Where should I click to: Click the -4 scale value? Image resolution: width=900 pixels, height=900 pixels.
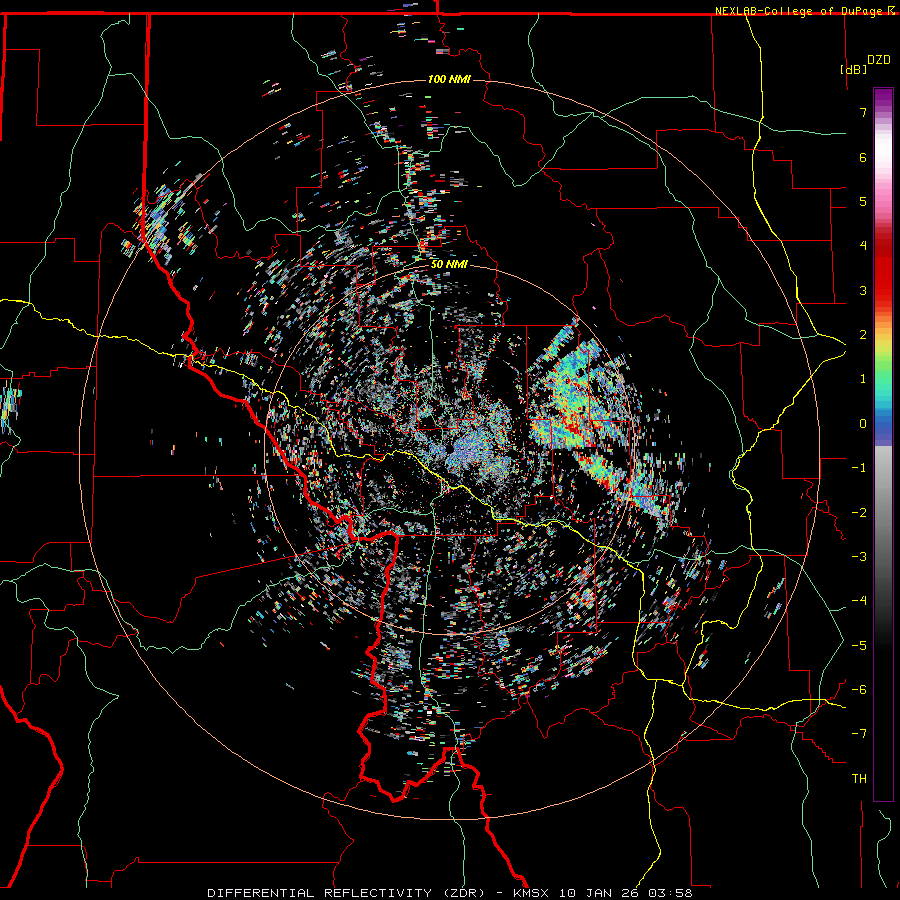[859, 601]
